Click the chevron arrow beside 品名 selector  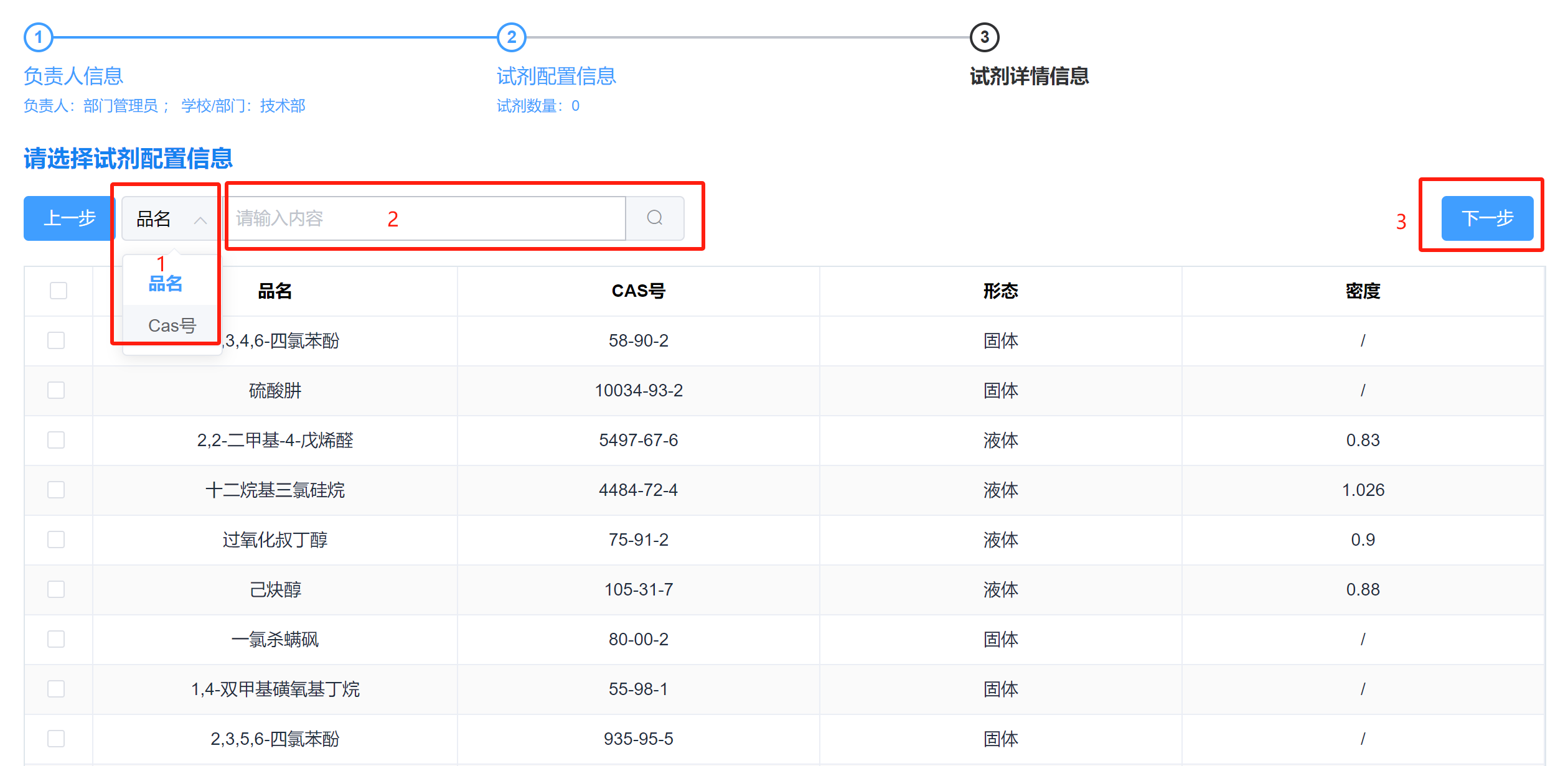[x=200, y=220]
